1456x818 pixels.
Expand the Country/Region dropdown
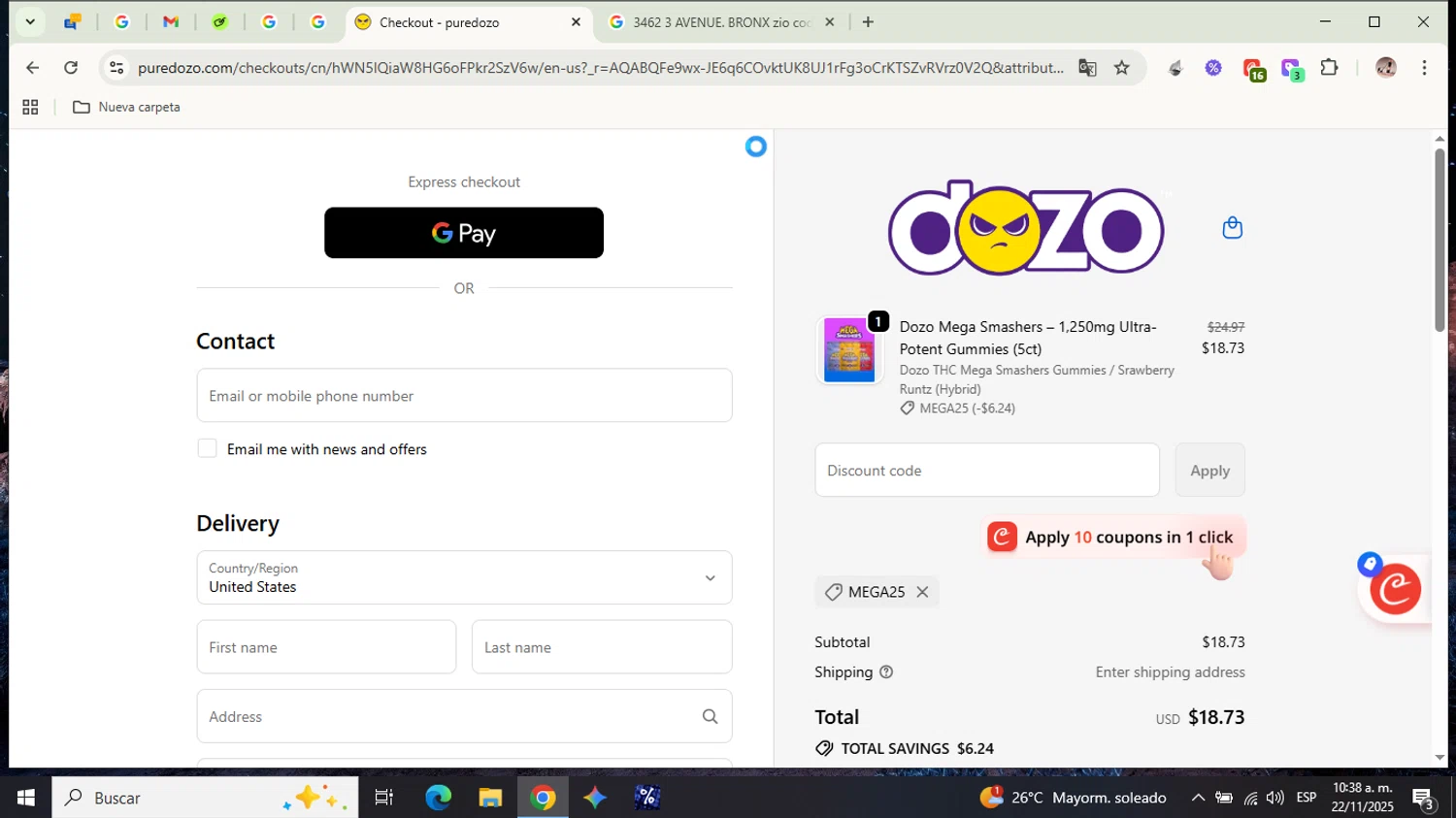pos(464,577)
